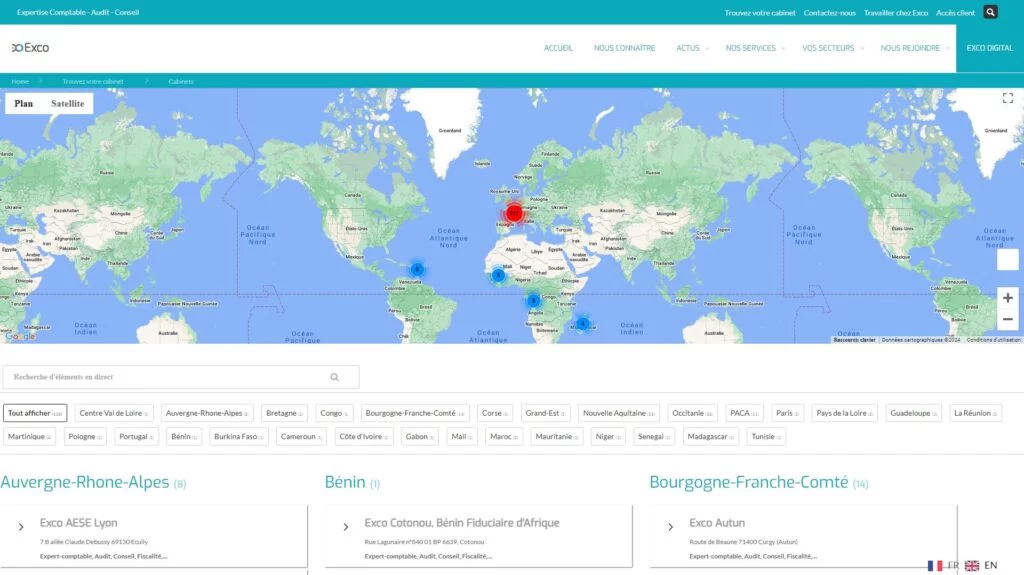Click Conditions d'utilisation on the map
Viewport: 1024px width, 575px height.
[993, 340]
